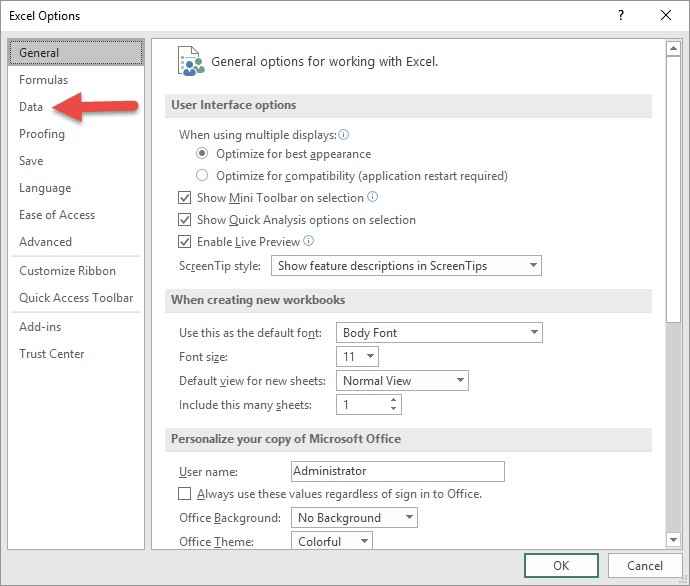Click the info icon next to Live Preview
Viewport: 690px width, 586px height.
coord(309,241)
